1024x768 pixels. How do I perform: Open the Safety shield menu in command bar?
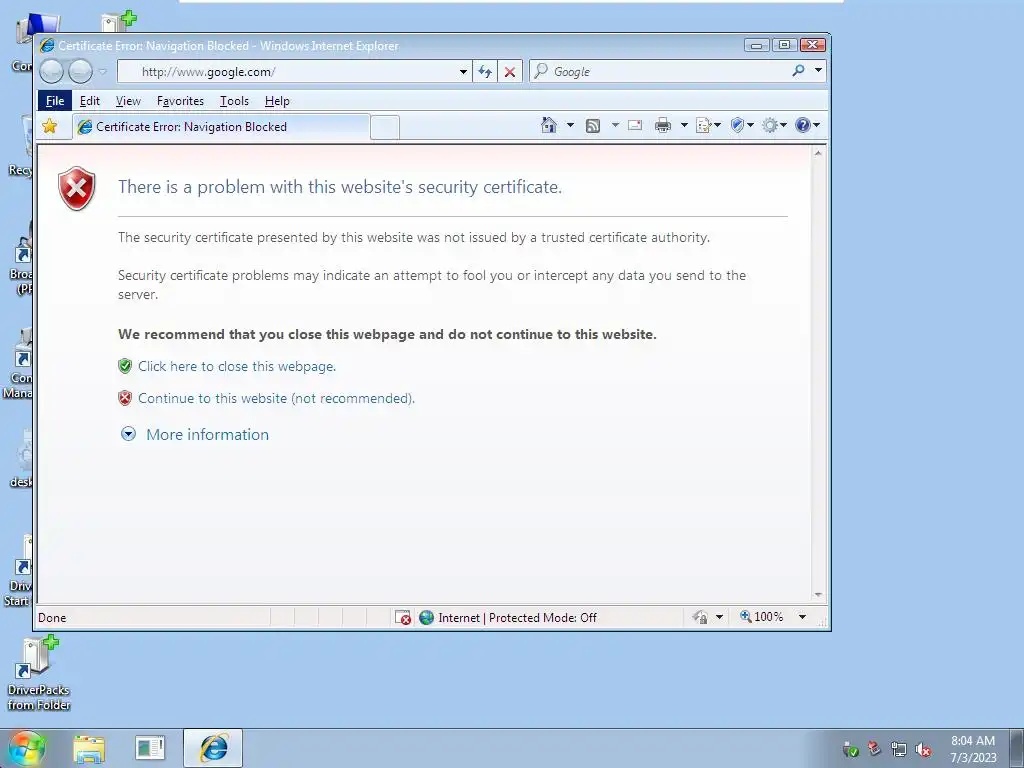[741, 125]
